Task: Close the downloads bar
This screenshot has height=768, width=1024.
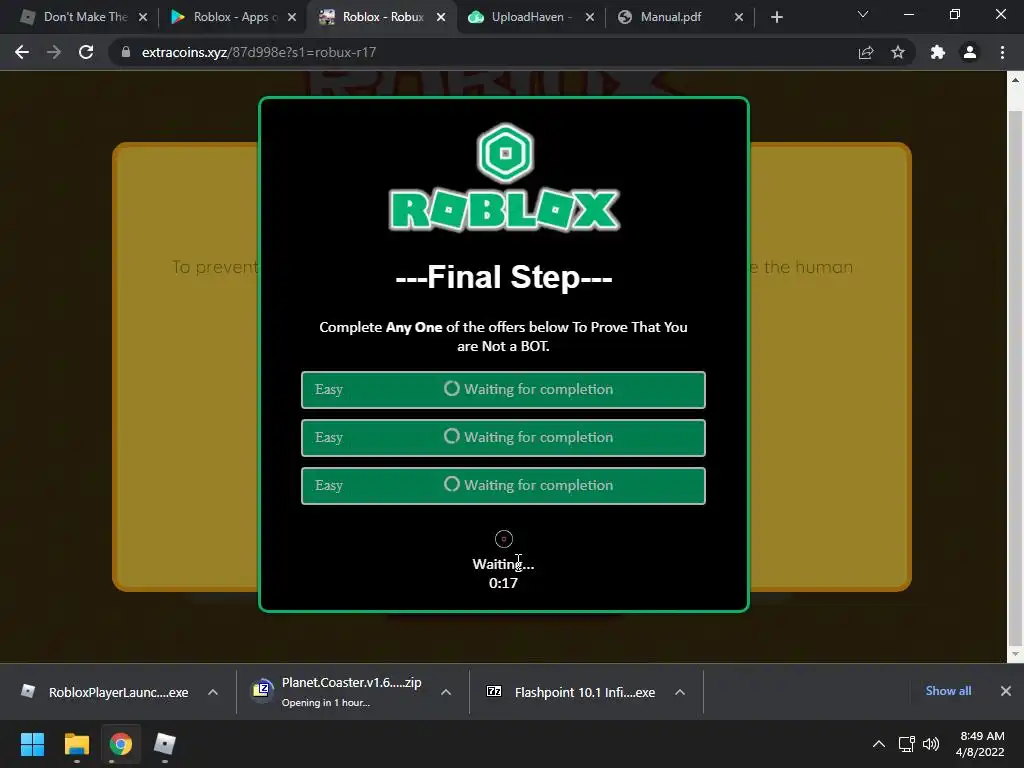Action: click(x=1006, y=691)
